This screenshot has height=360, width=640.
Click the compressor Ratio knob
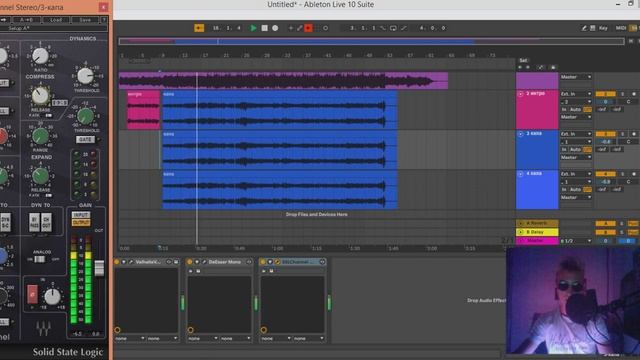point(40,55)
